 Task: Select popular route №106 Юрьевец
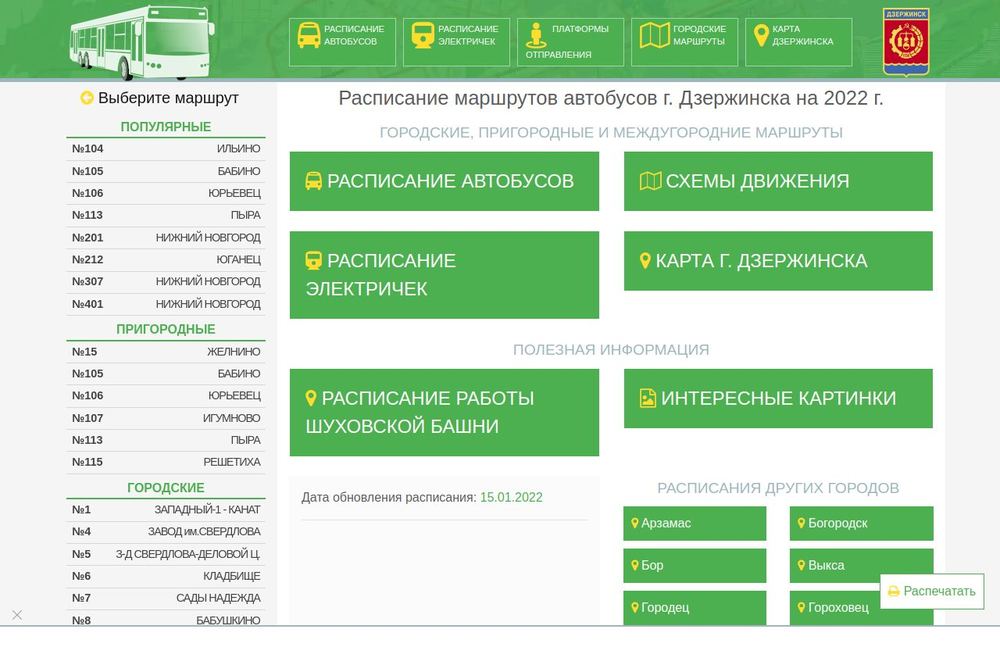[166, 193]
